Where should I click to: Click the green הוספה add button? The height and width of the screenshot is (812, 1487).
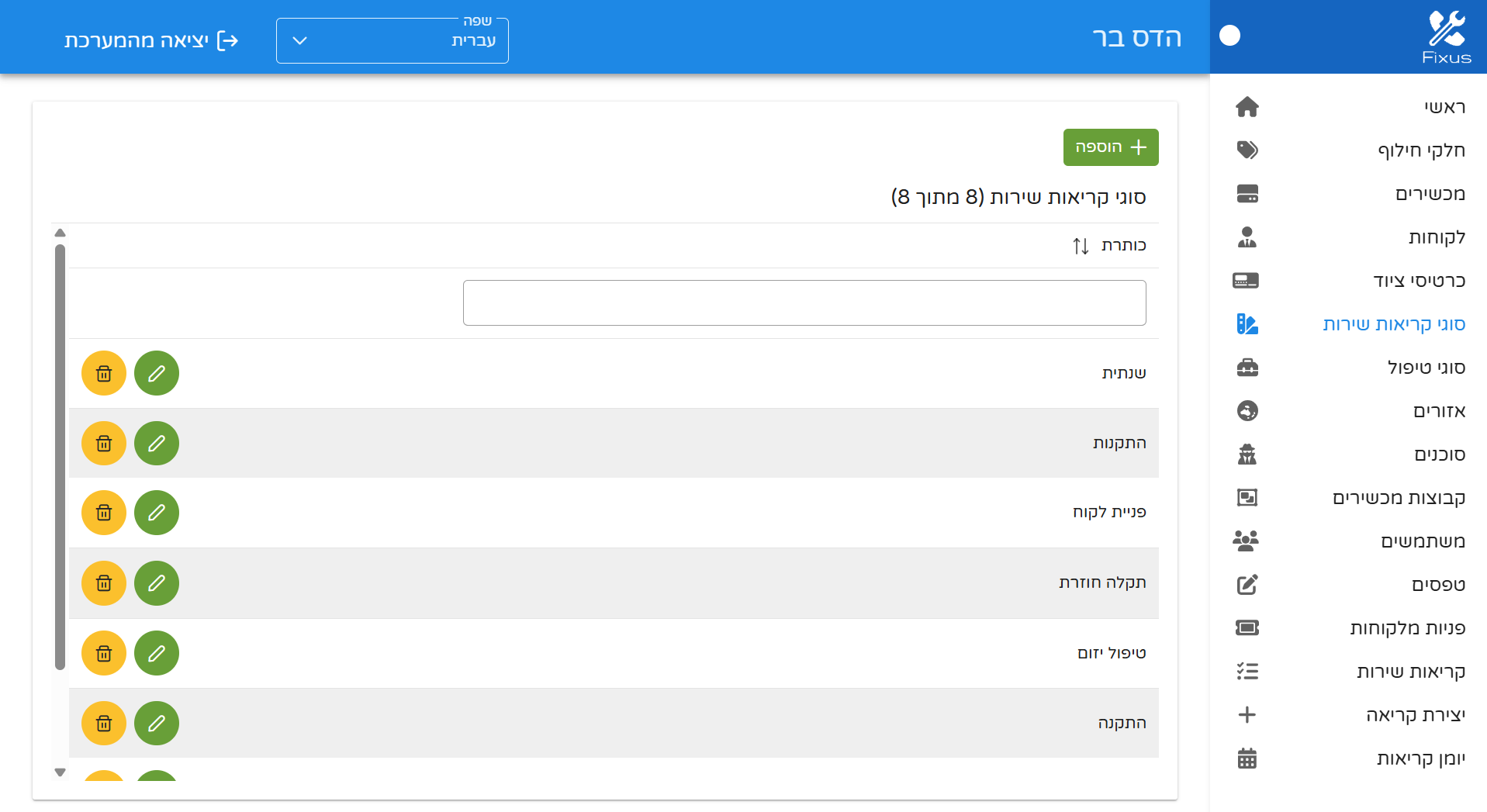pos(1111,147)
